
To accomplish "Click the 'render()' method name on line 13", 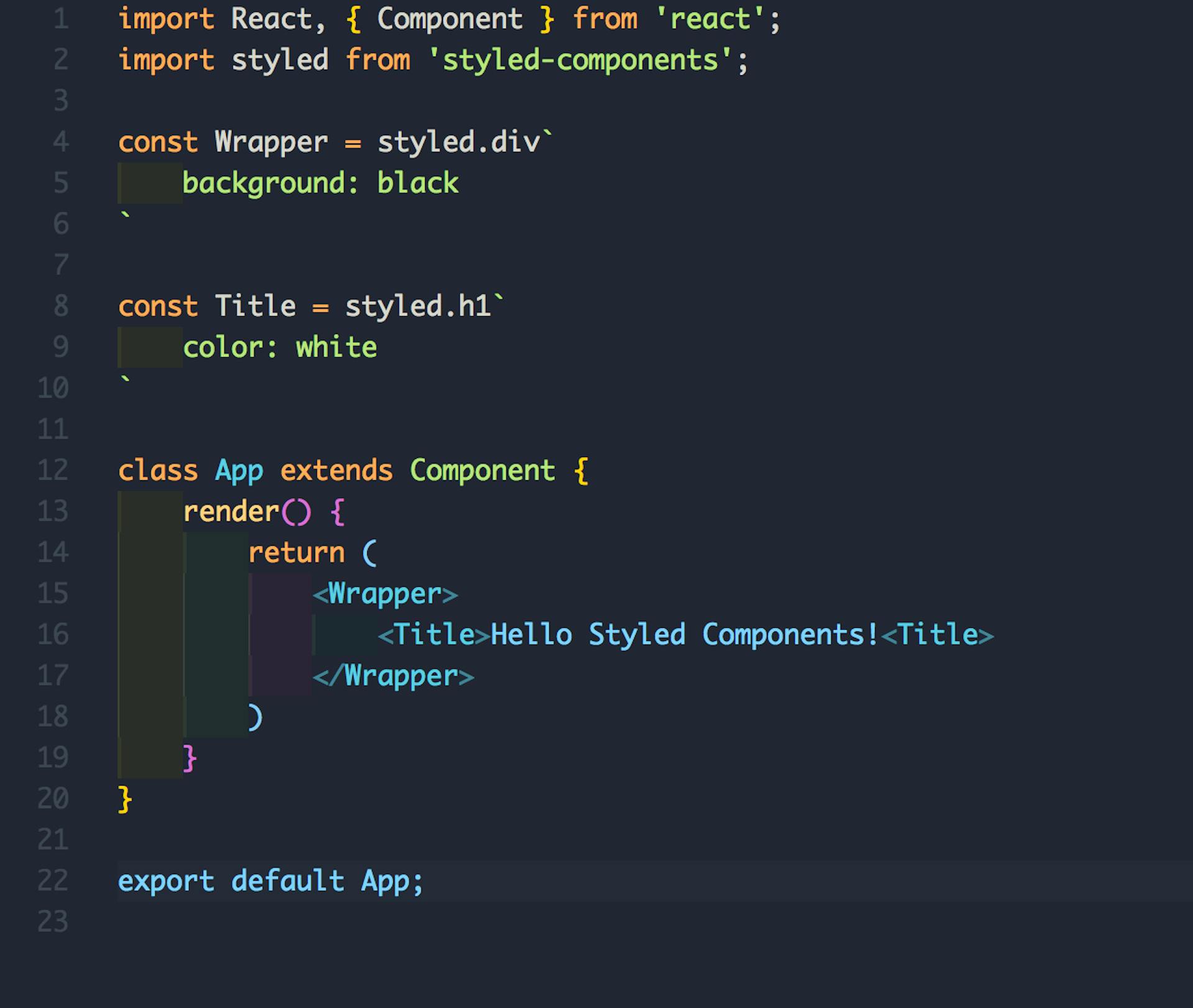I will click(244, 511).
